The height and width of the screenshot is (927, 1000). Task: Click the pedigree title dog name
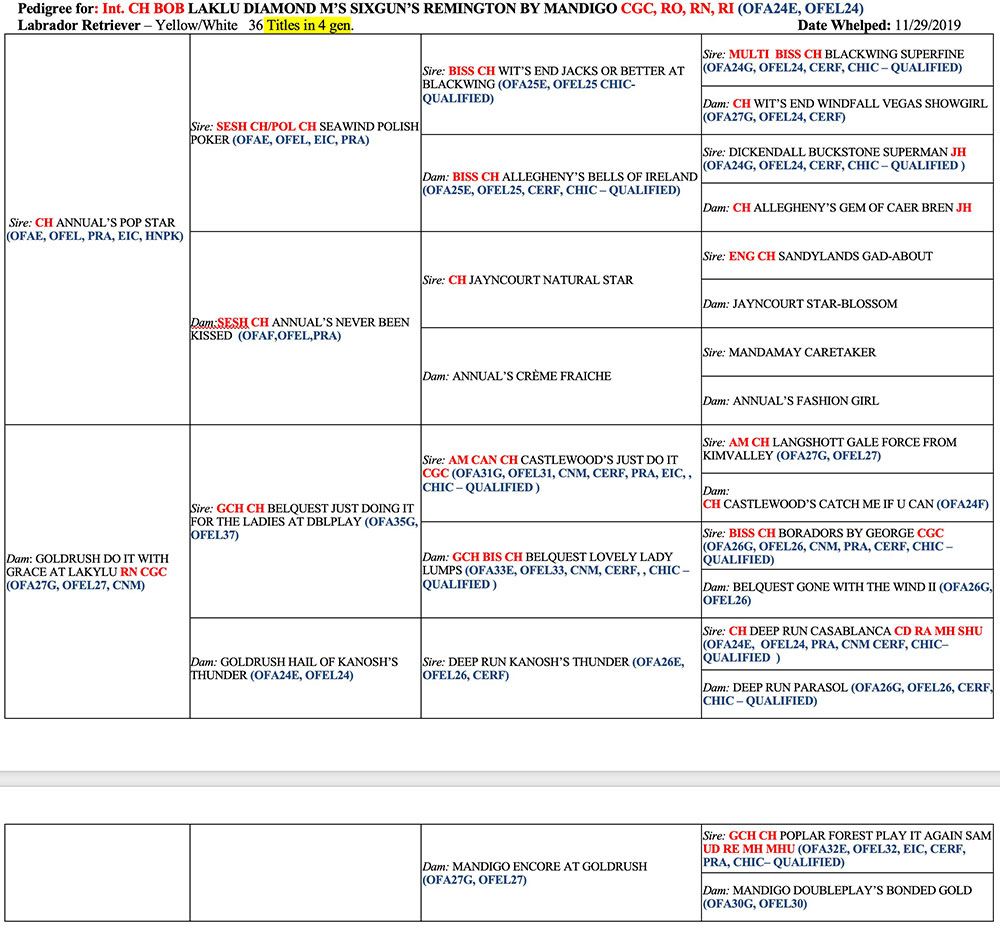420,9
